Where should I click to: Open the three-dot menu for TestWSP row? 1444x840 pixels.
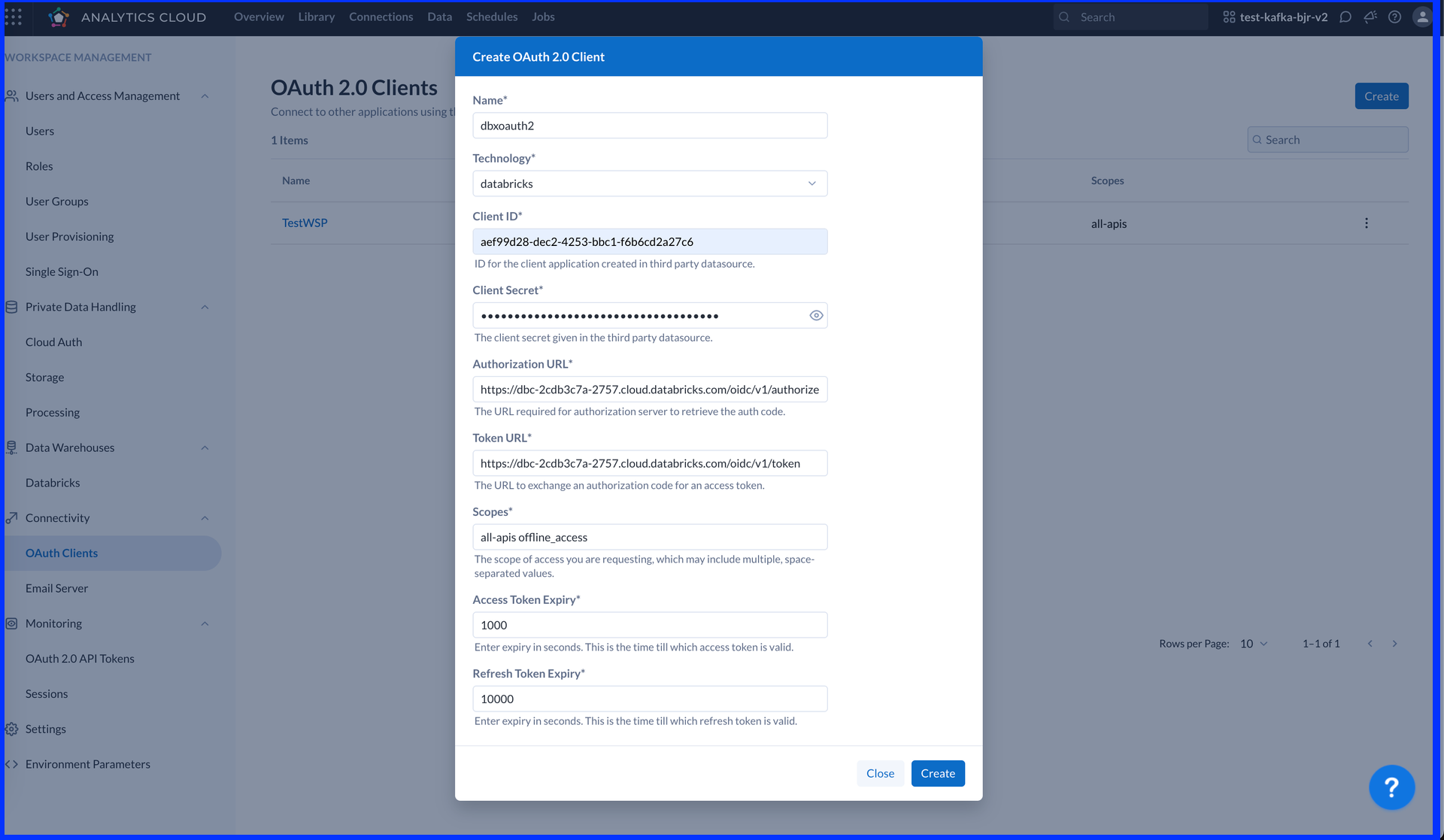pos(1367,223)
